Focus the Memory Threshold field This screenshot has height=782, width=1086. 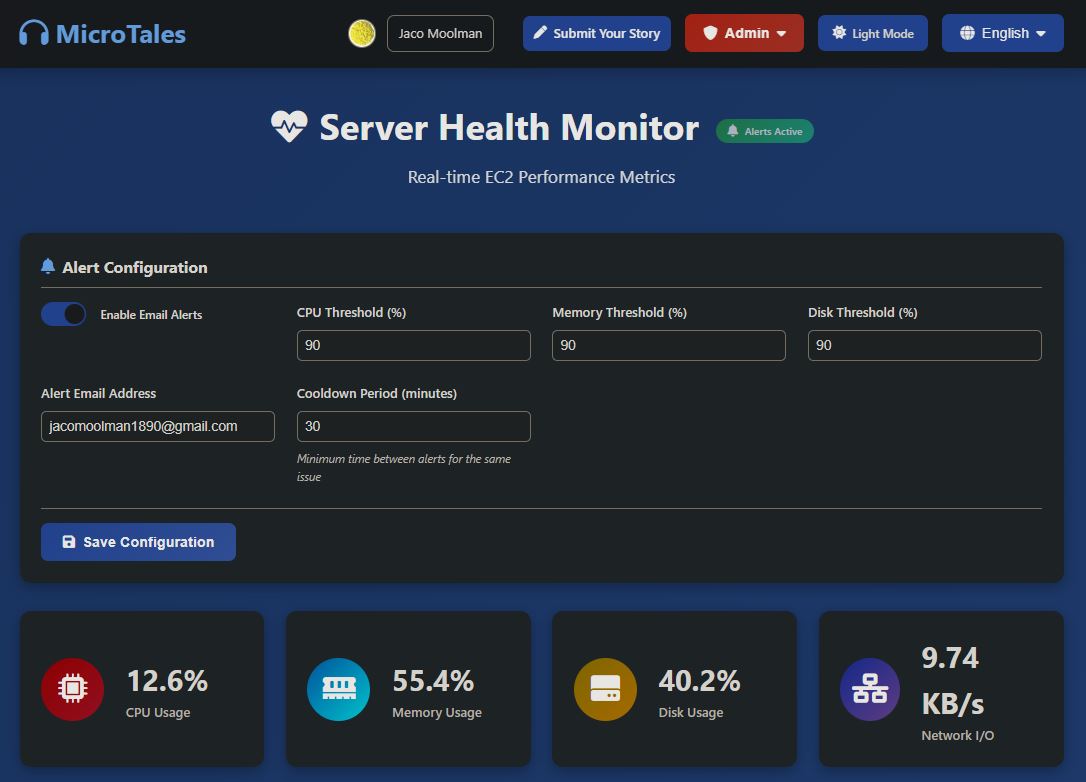tap(668, 345)
